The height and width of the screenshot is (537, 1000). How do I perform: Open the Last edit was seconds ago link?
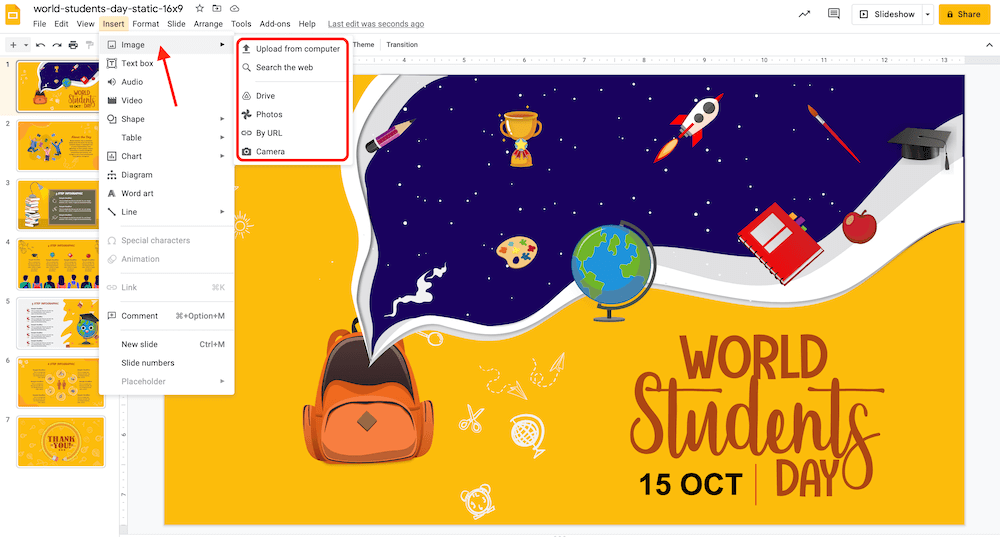coord(375,24)
